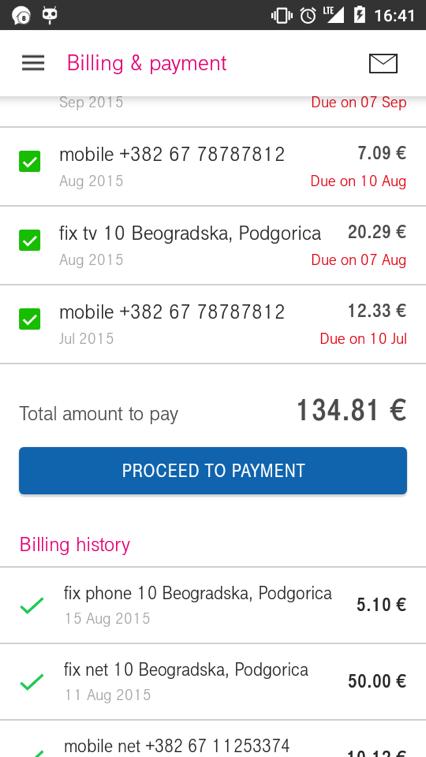Open fix phone 5.10 € history entry
This screenshot has height=757, width=426.
pyautogui.click(x=213, y=605)
